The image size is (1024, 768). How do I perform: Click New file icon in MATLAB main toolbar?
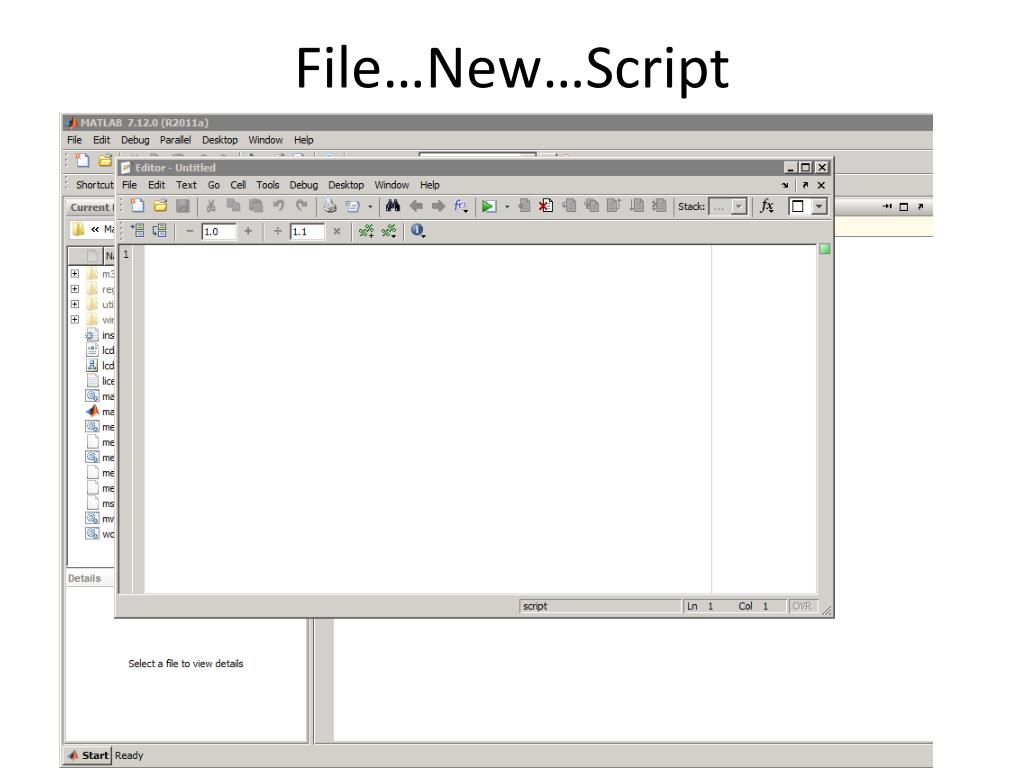[x=82, y=160]
